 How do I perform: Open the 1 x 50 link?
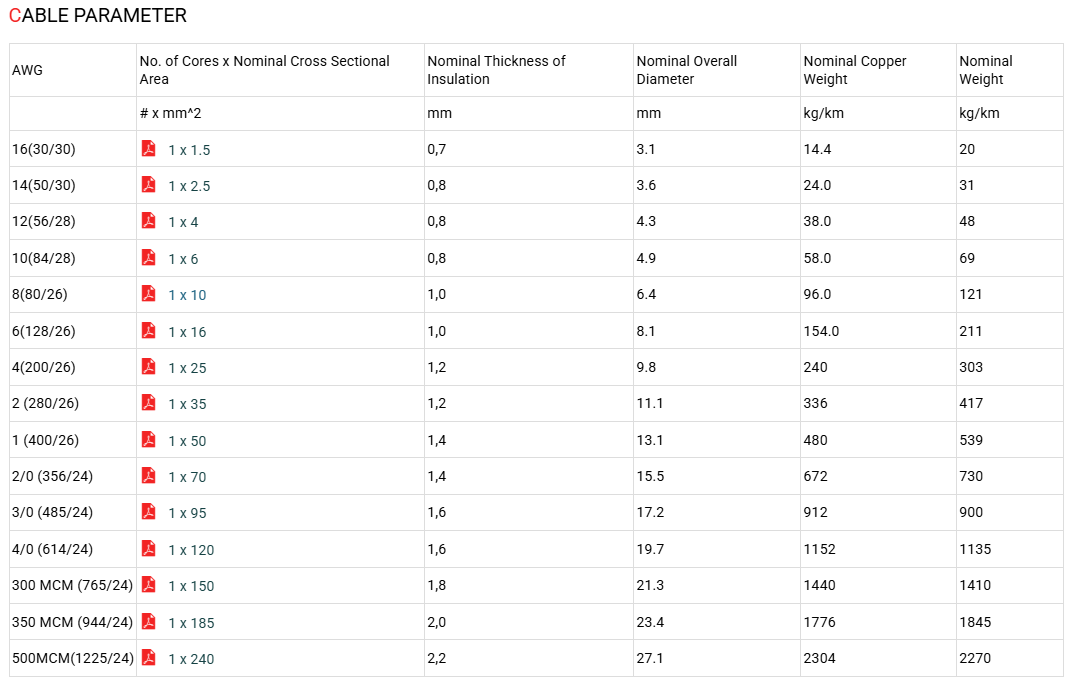[x=187, y=441]
